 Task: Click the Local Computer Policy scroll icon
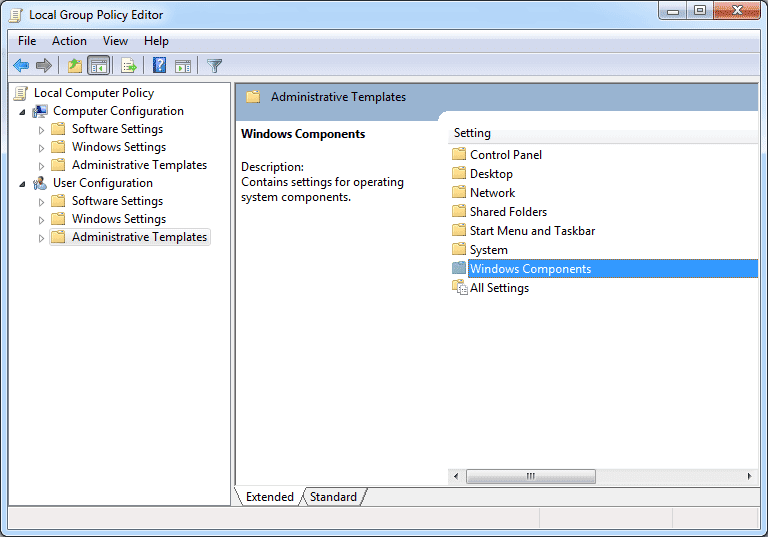tap(21, 93)
